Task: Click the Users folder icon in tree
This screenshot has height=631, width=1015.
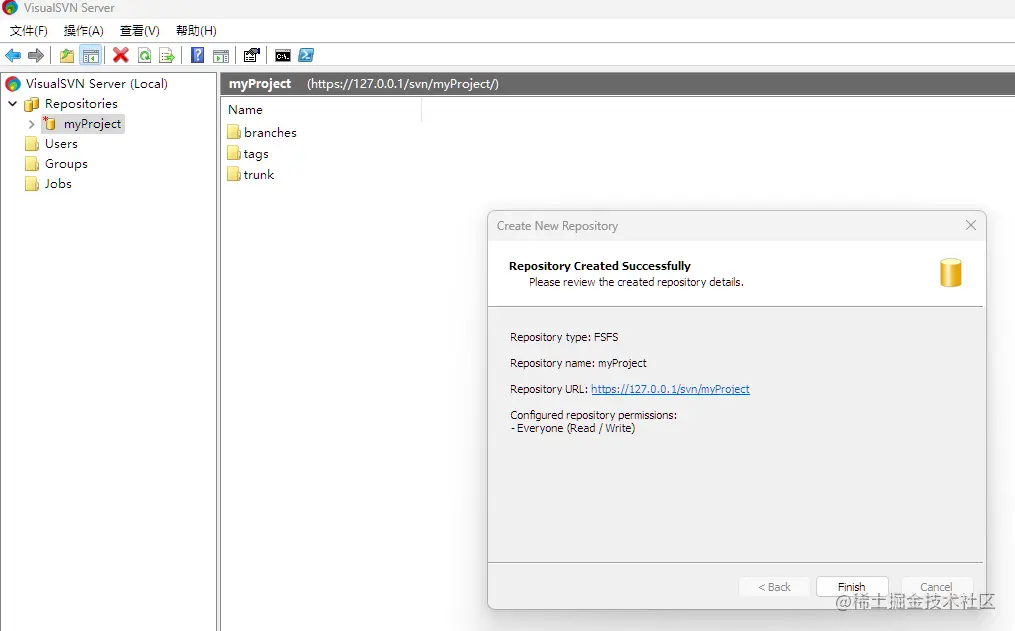Action: pos(32,144)
